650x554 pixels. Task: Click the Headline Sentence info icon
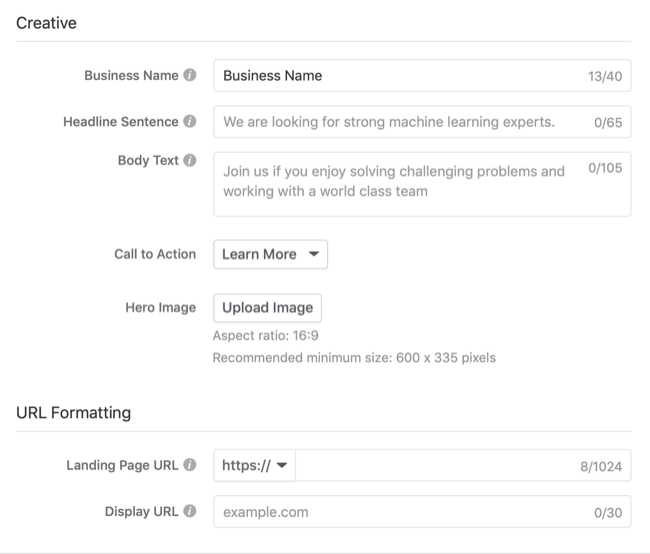pyautogui.click(x=190, y=122)
